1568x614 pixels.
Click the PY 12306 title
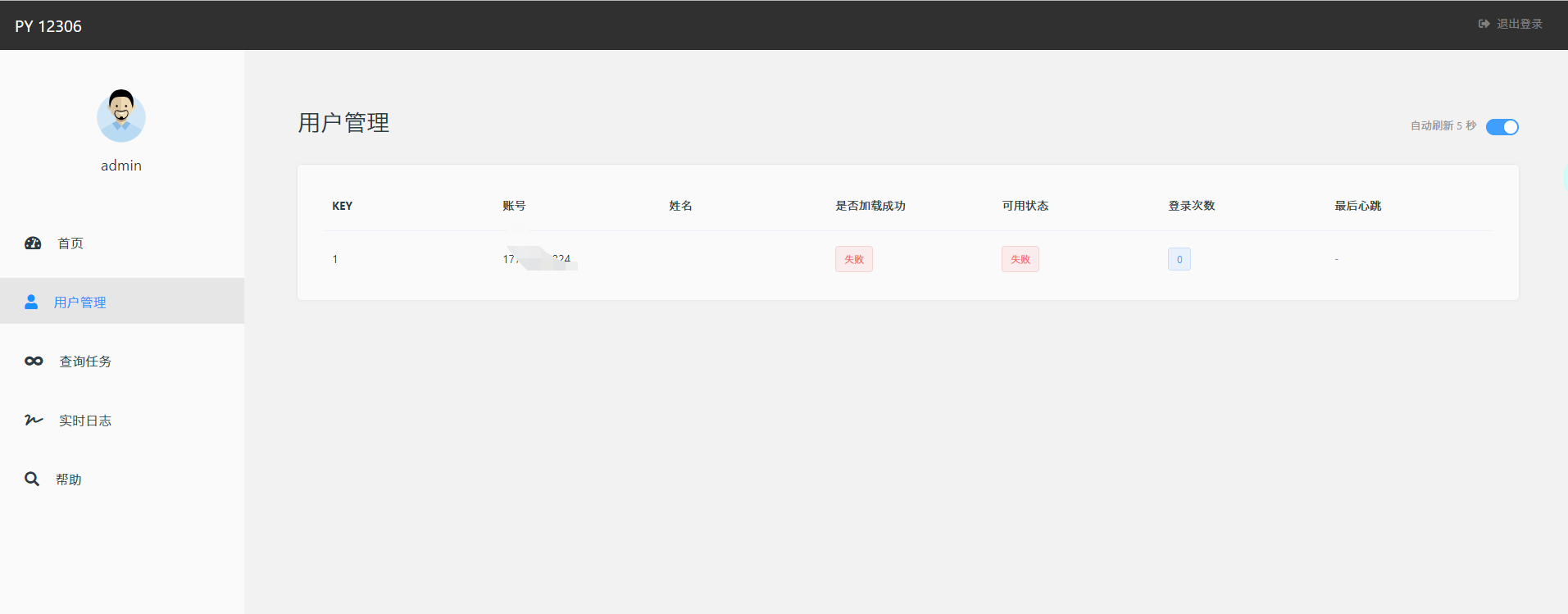coord(48,26)
